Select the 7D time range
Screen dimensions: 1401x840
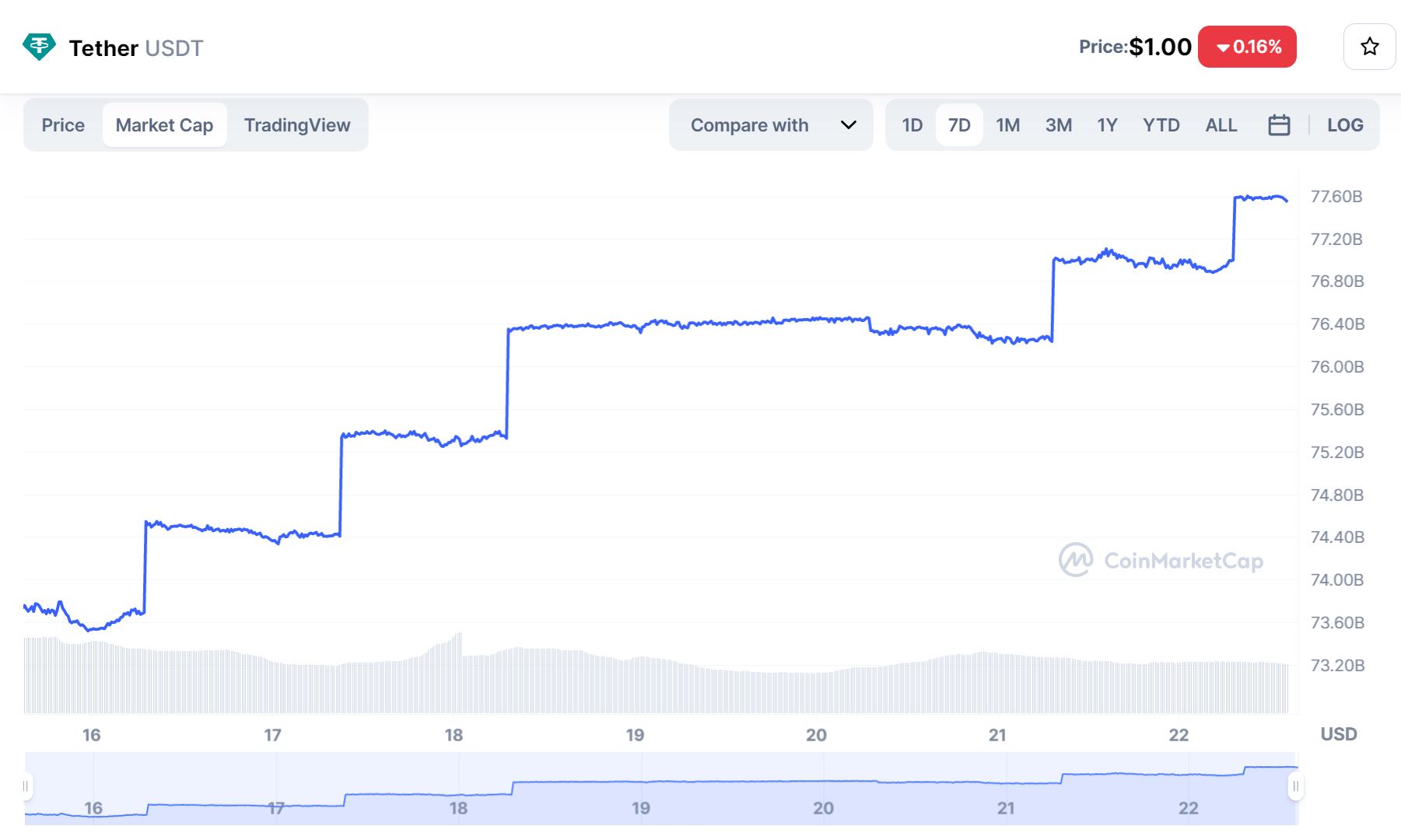click(959, 125)
